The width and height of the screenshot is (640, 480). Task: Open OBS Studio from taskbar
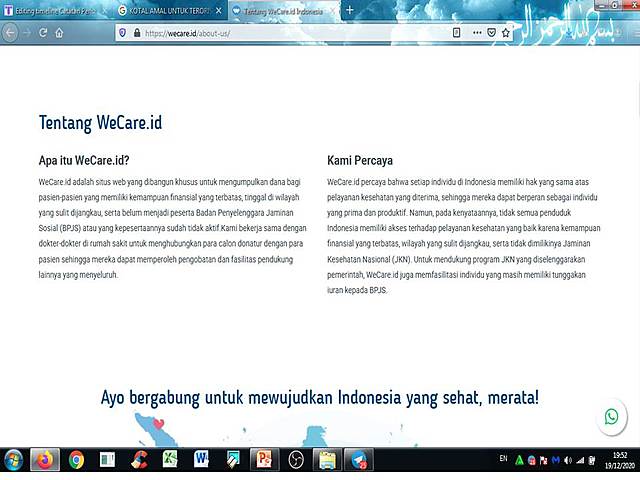[x=296, y=460]
